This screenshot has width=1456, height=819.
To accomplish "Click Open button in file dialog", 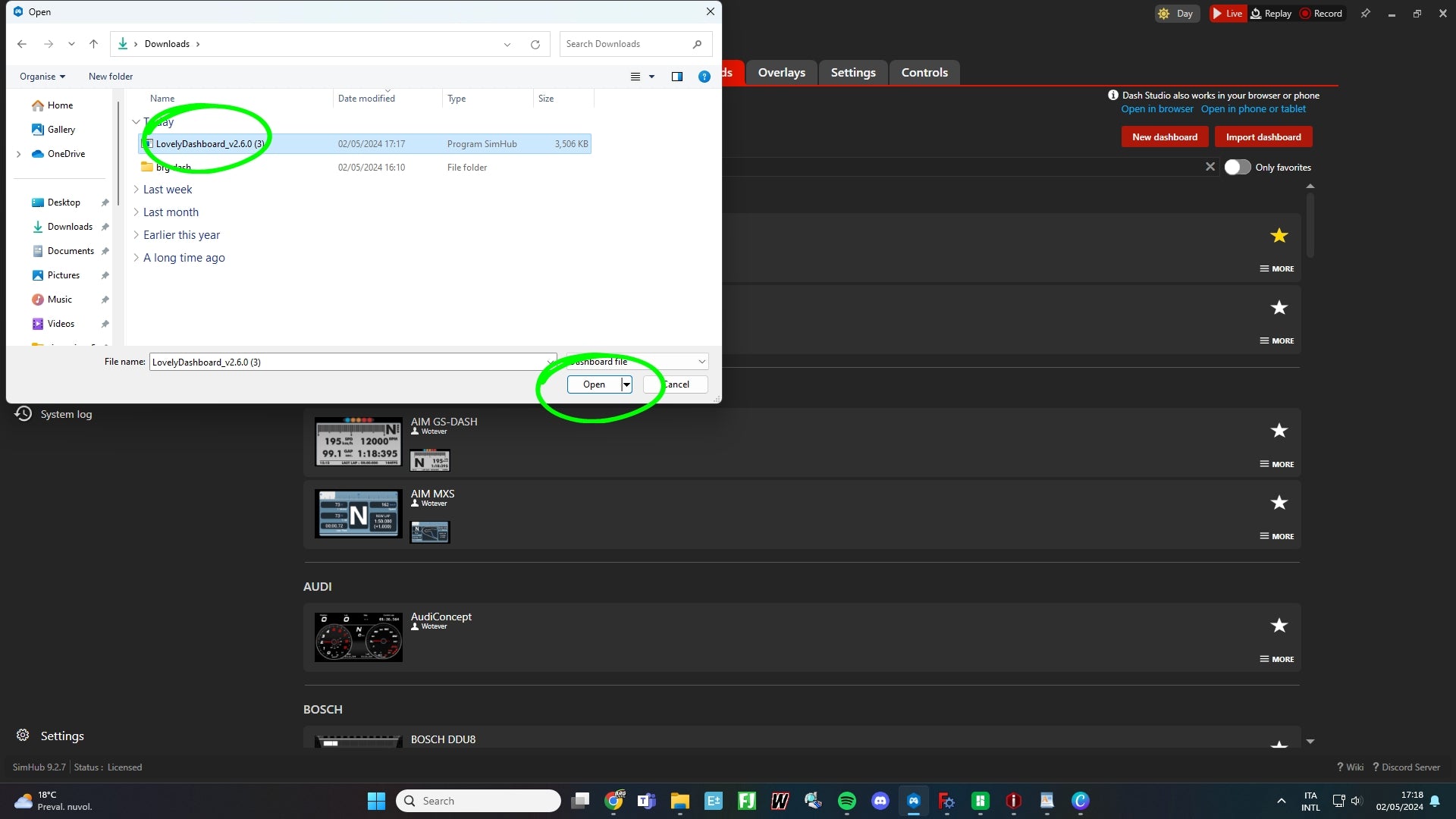I will point(594,384).
